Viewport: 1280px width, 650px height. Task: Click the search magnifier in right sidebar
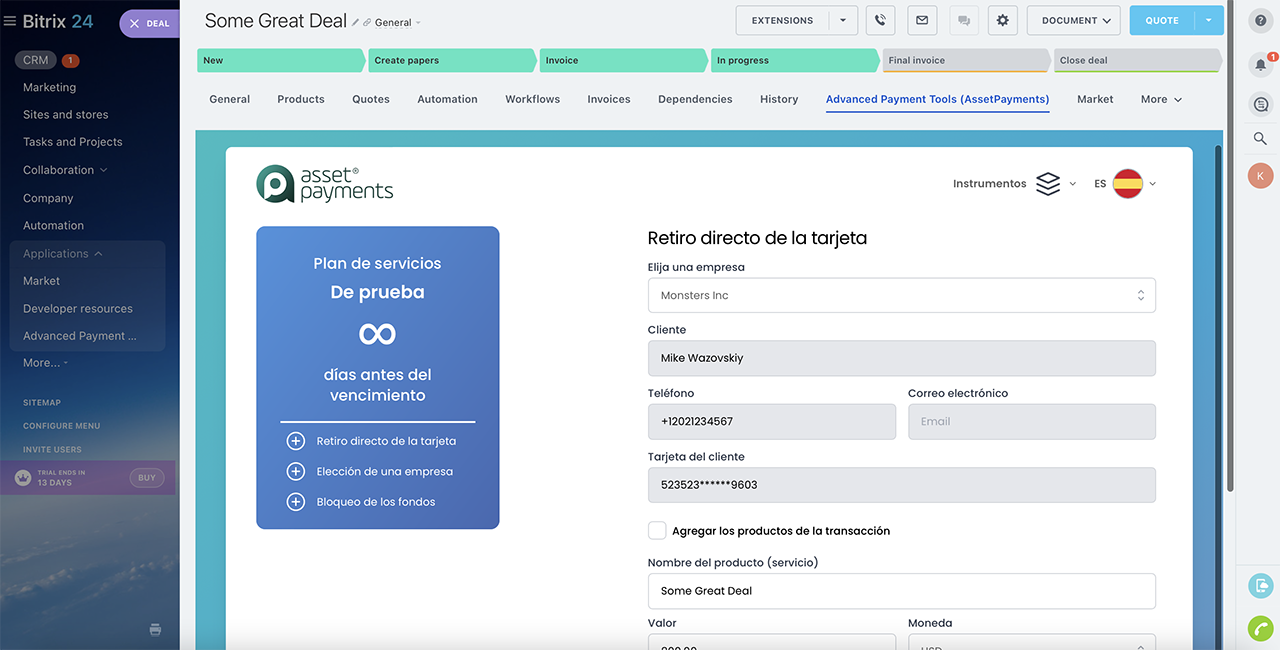(x=1260, y=139)
